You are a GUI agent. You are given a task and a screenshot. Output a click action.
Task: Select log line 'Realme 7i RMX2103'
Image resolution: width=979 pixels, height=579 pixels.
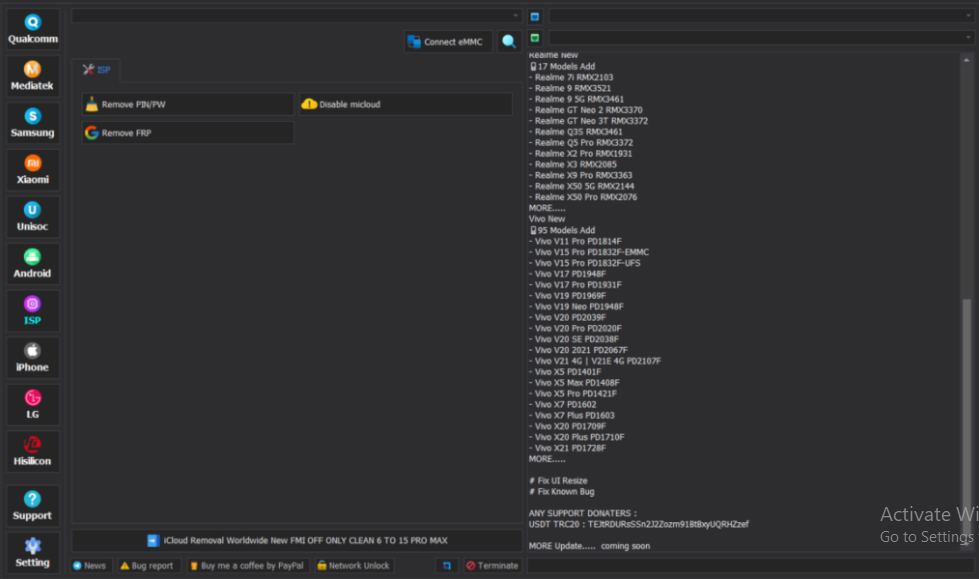pos(571,77)
